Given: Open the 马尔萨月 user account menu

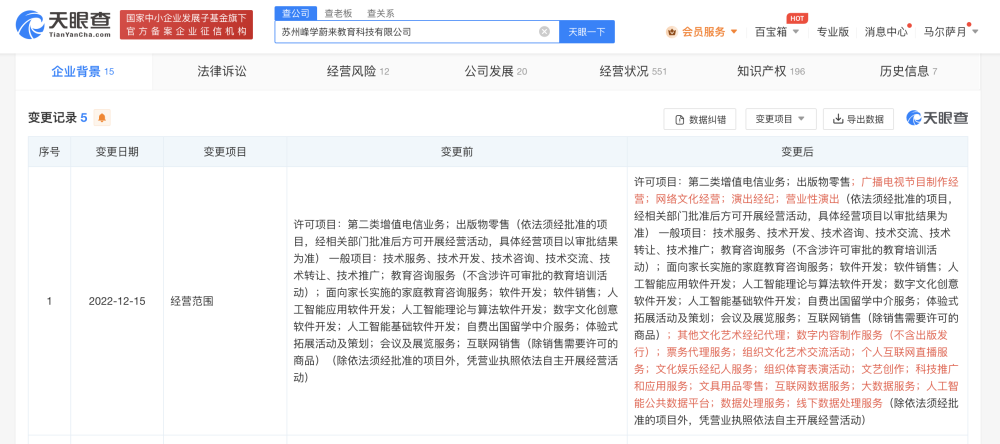Looking at the screenshot, I should coord(951,31).
